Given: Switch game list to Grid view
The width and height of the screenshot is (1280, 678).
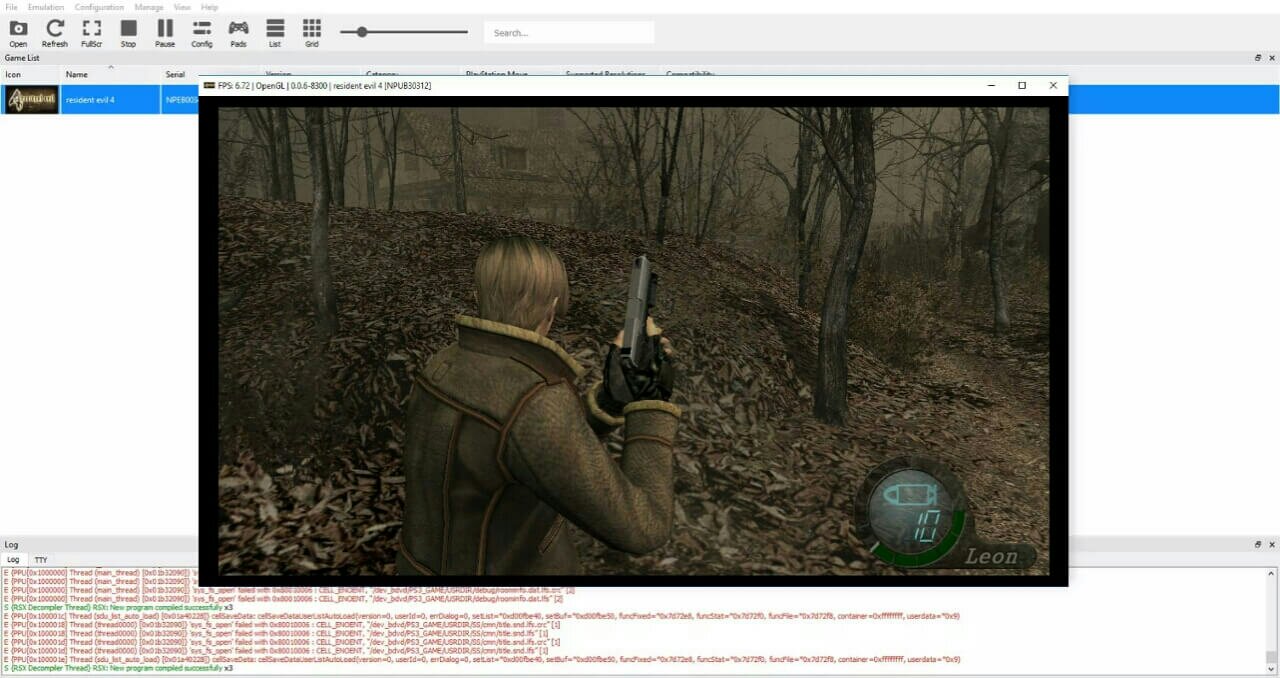Looking at the screenshot, I should (x=312, y=33).
